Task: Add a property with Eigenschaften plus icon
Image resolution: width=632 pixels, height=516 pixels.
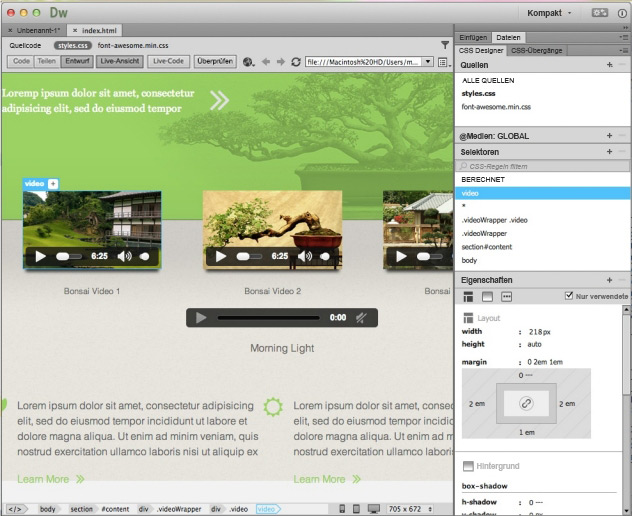Action: (x=609, y=280)
